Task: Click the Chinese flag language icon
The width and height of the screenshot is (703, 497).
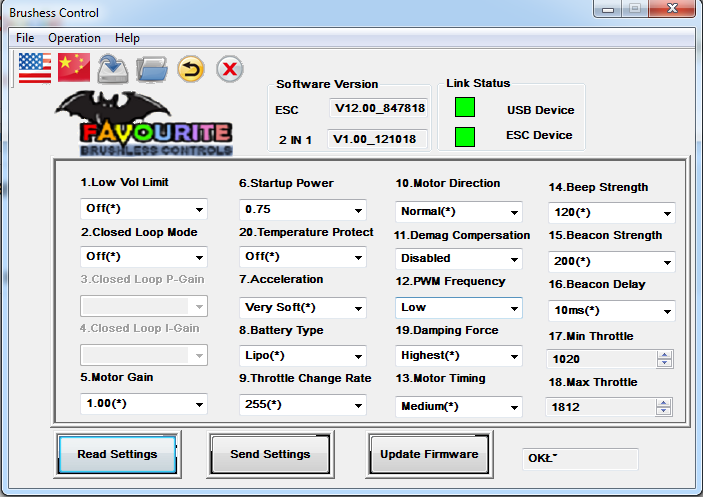Action: (74, 68)
